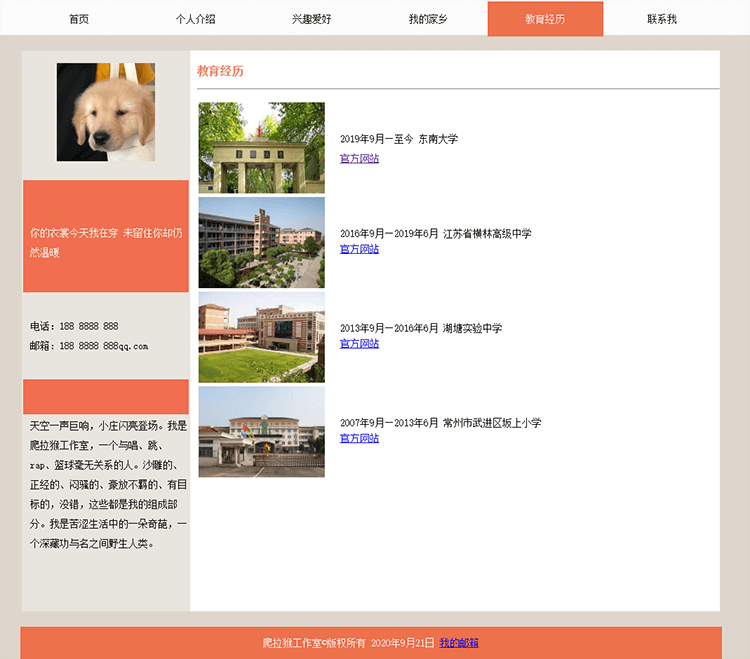750x659 pixels.
Task: Click the text 2016年9月－2019年6月 江苏省横林高级中学
Action: point(436,233)
